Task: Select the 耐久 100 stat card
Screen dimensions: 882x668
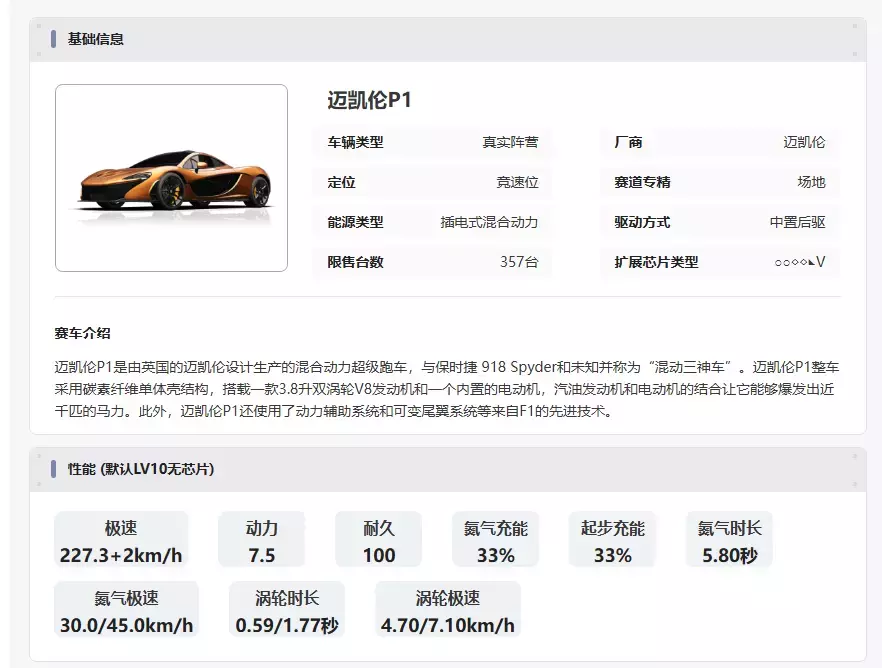Action: point(379,540)
